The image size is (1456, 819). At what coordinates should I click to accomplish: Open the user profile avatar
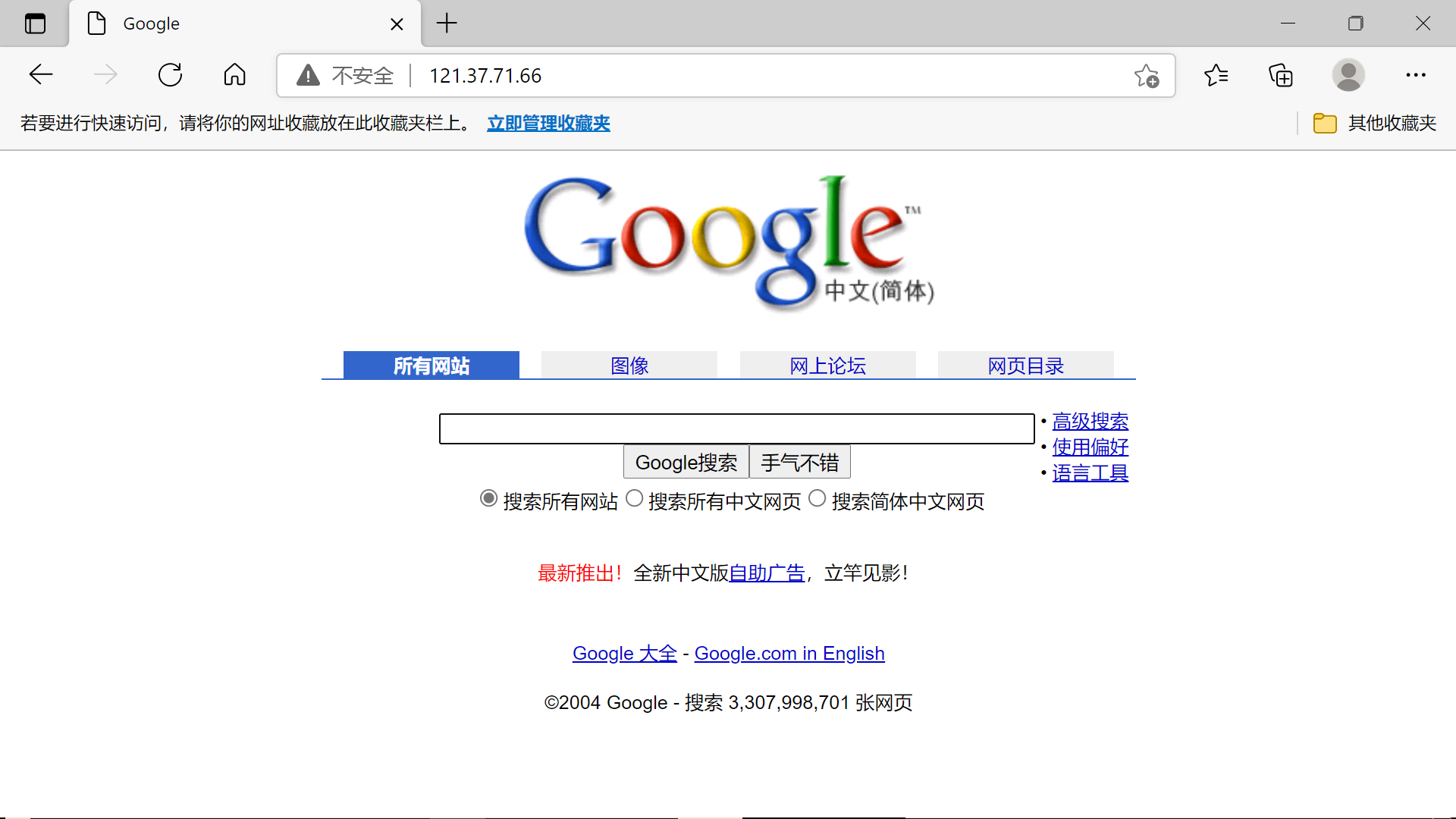coord(1348,75)
